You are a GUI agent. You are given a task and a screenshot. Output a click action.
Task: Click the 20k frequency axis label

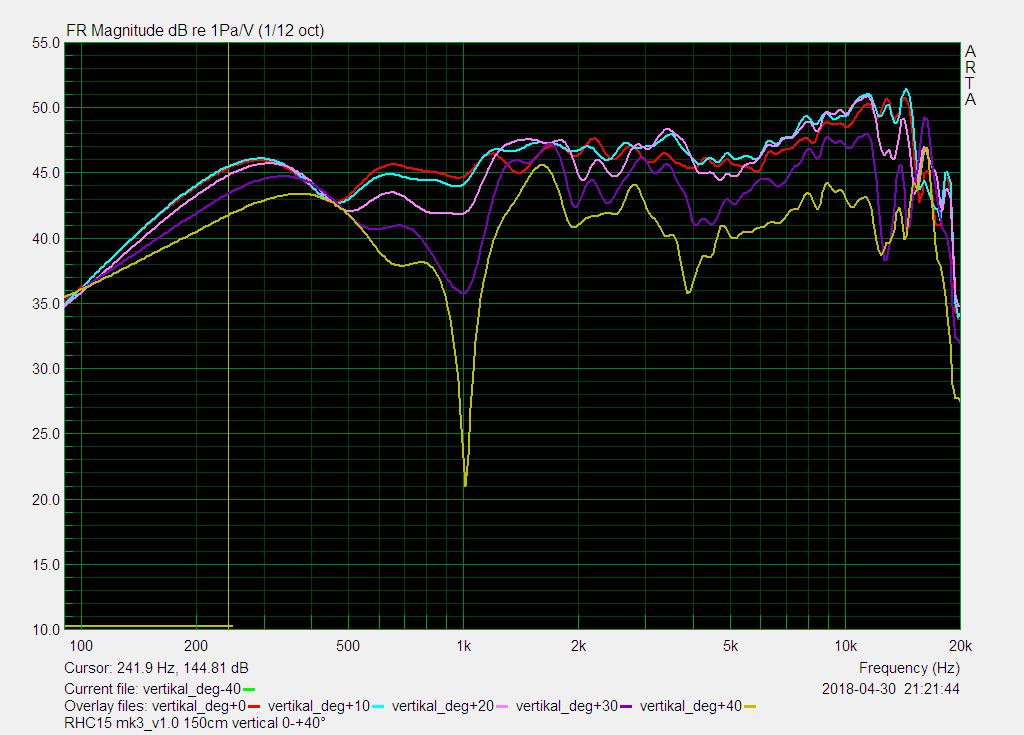[961, 646]
